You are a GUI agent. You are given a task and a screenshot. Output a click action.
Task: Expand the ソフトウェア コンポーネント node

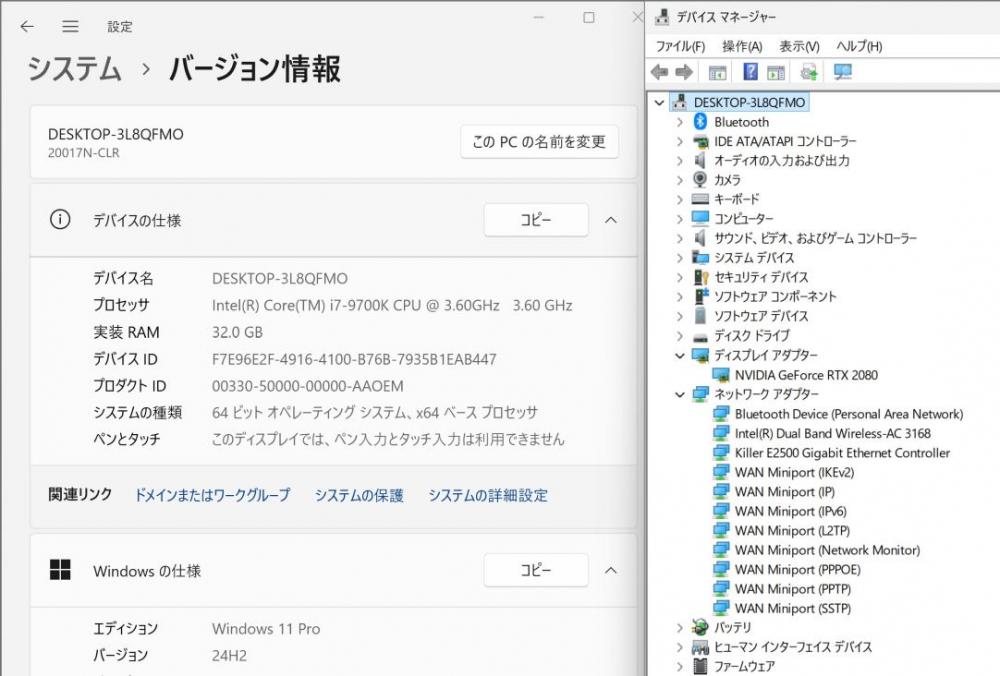(680, 297)
